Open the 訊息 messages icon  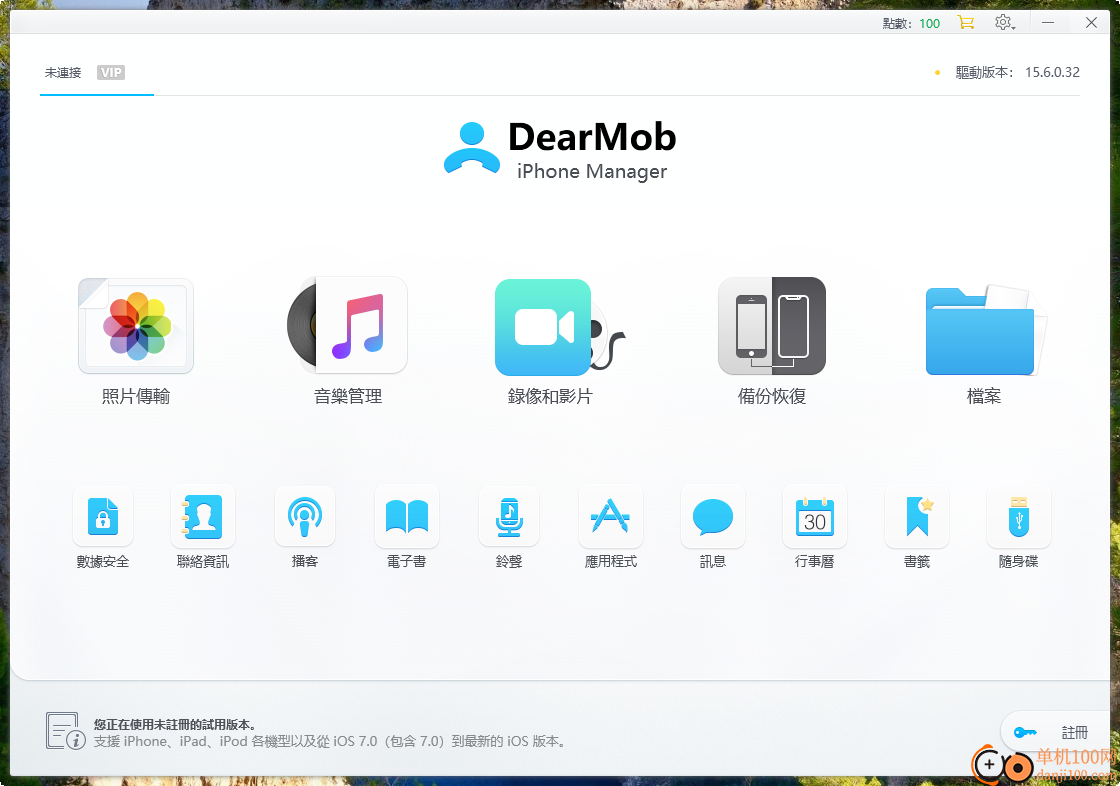pos(713,516)
